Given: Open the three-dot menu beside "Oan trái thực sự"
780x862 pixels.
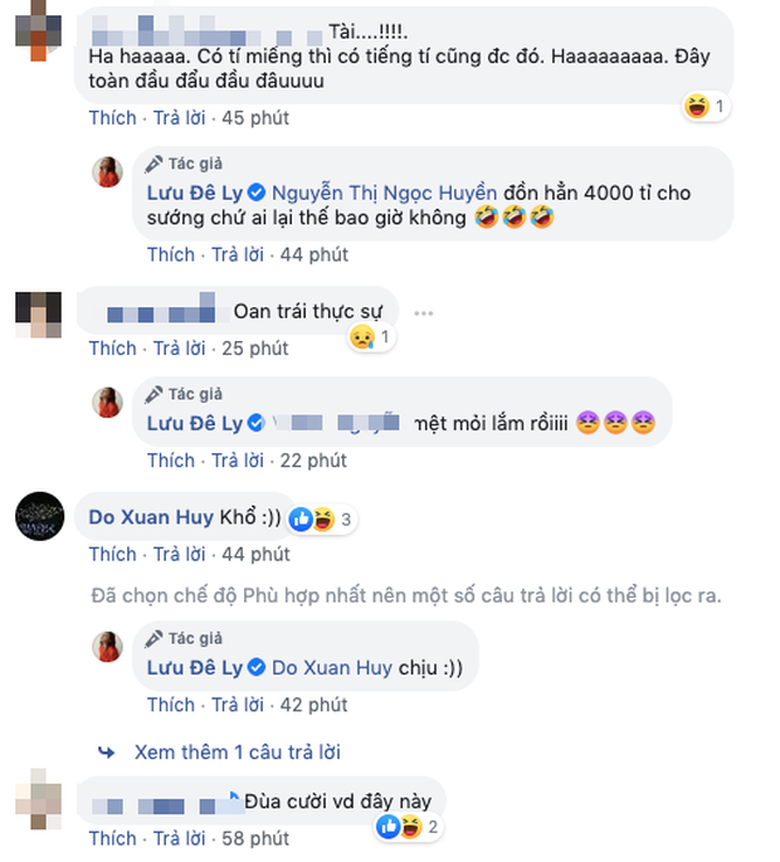Looking at the screenshot, I should click(x=424, y=313).
